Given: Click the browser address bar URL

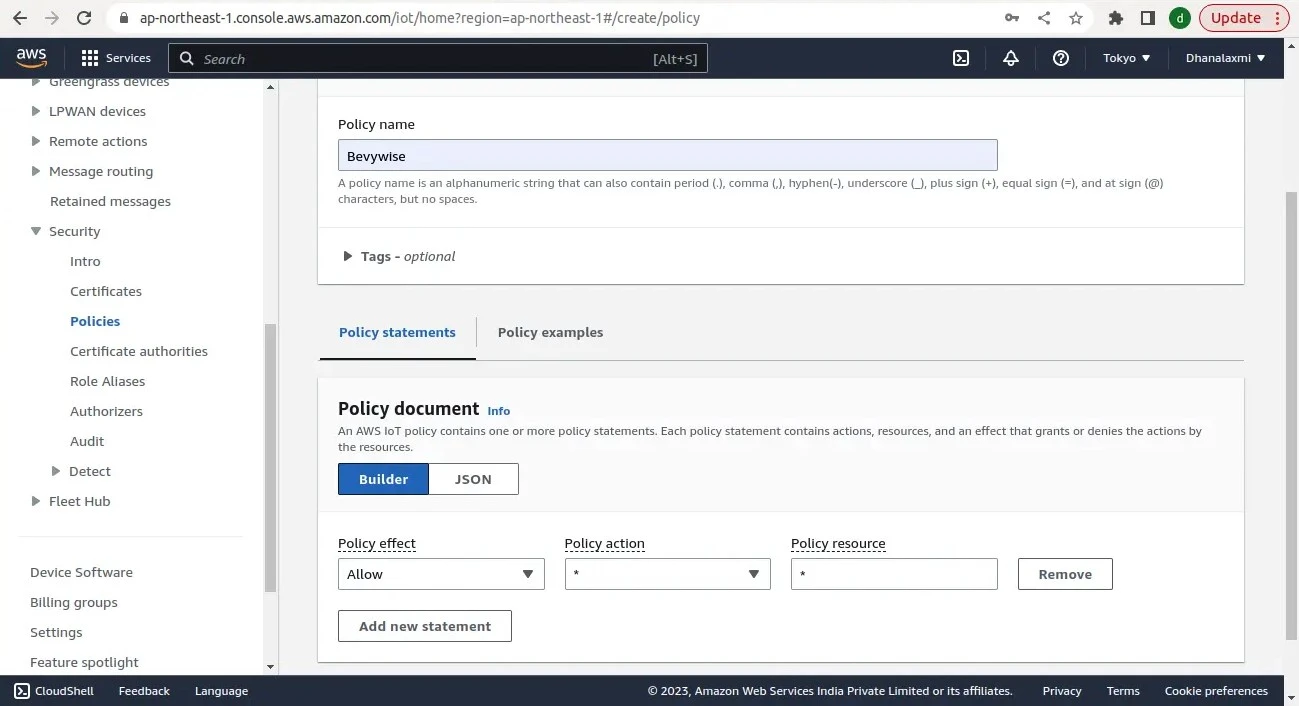Looking at the screenshot, I should 420,18.
